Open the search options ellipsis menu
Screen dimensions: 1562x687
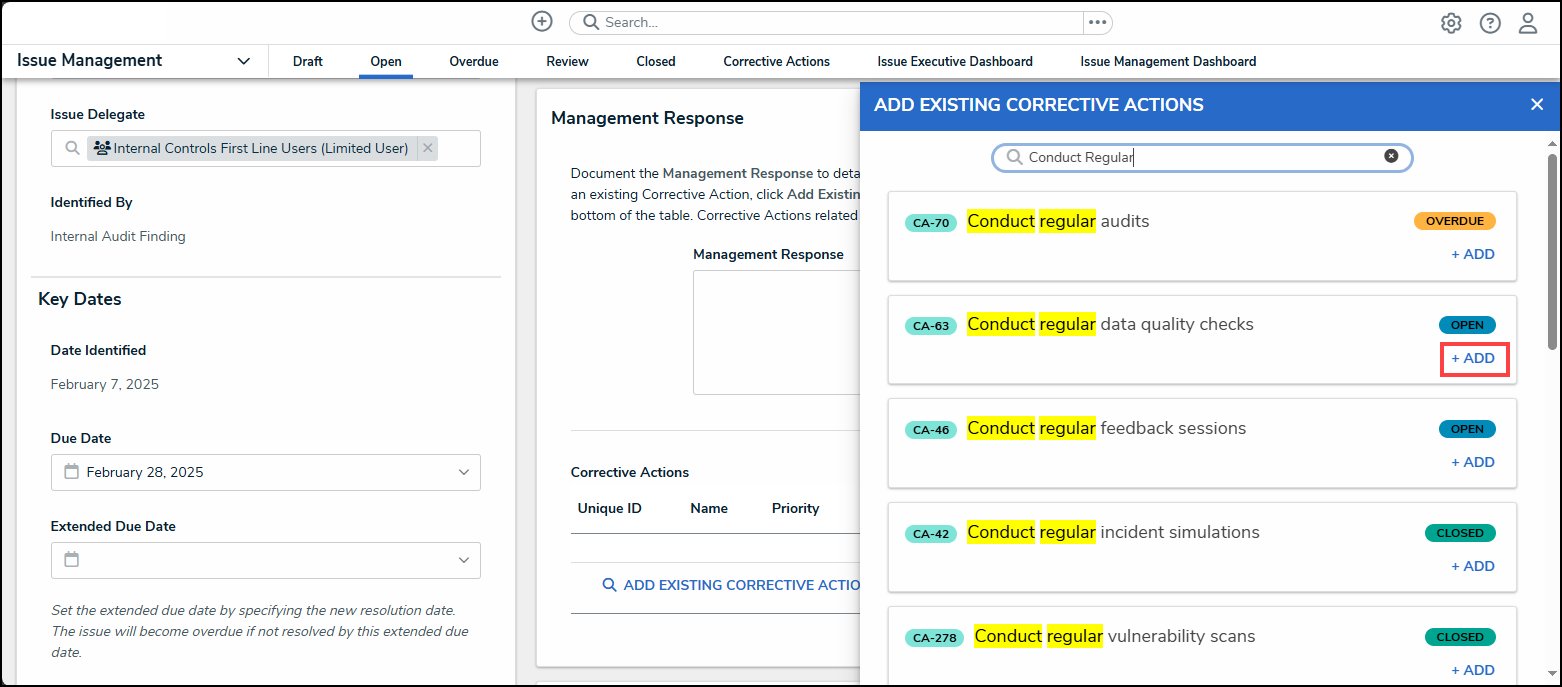pos(1097,22)
